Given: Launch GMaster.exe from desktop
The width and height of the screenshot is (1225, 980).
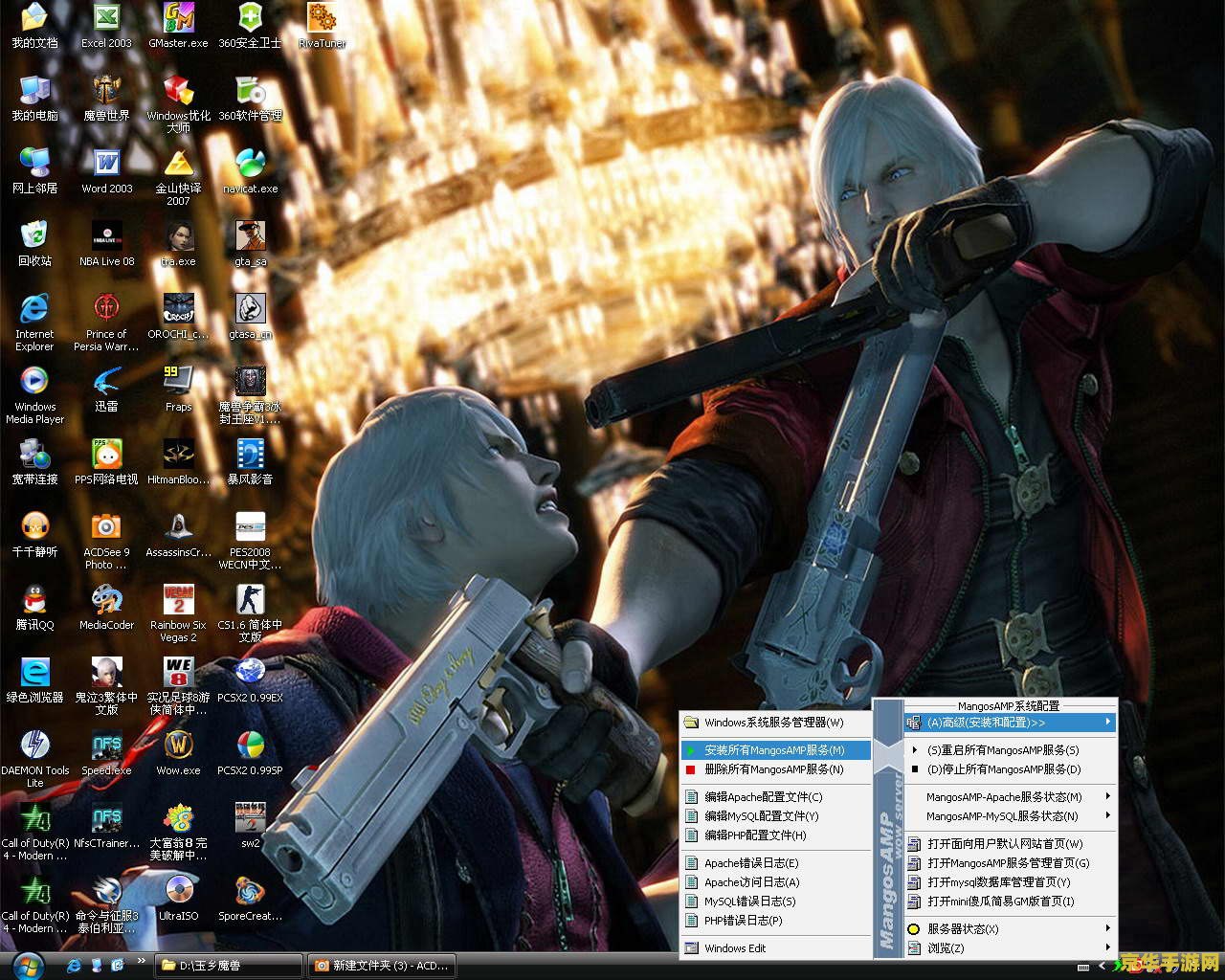Looking at the screenshot, I should pos(178,25).
